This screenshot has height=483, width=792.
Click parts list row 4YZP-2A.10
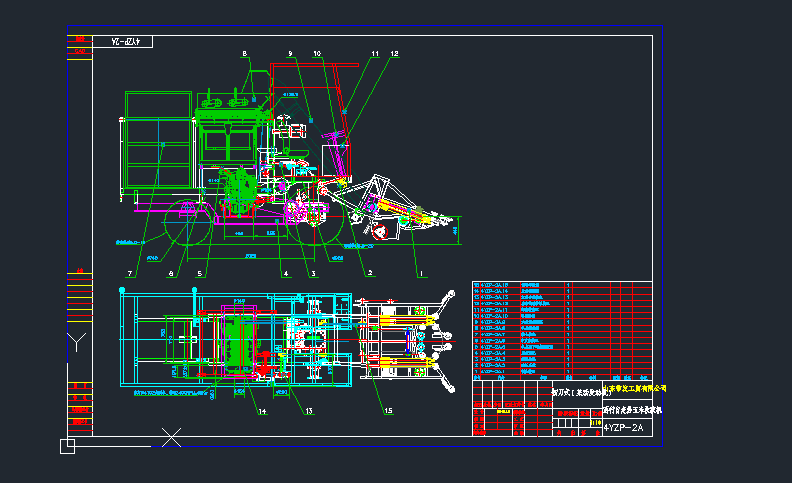click(562, 316)
